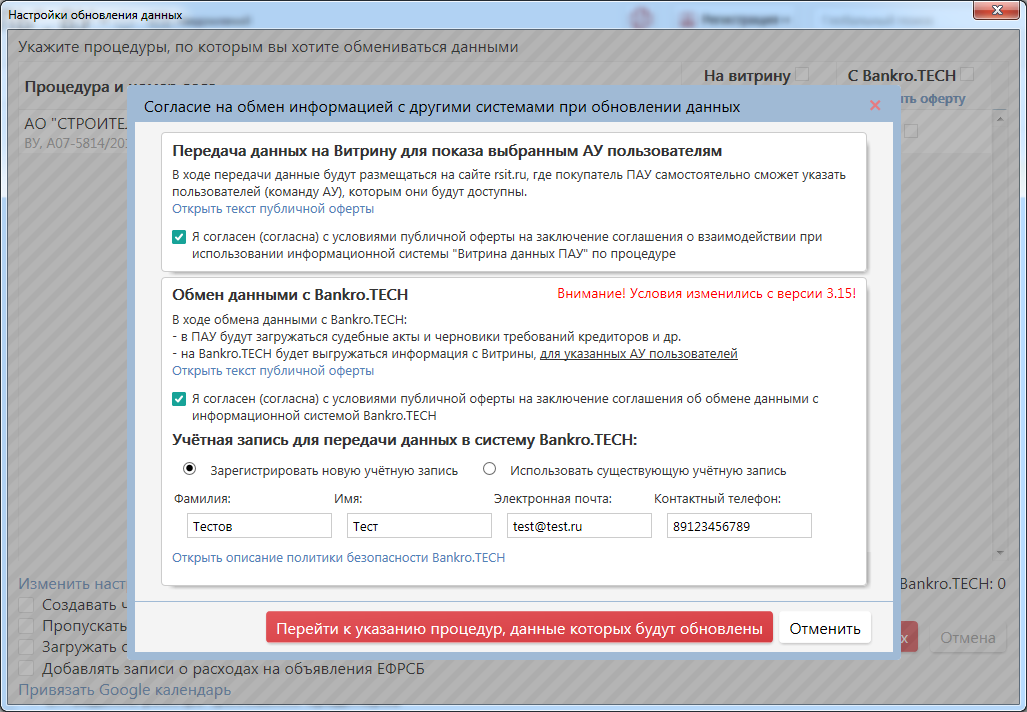Open Bankro.TECH security policy description link

point(338,558)
